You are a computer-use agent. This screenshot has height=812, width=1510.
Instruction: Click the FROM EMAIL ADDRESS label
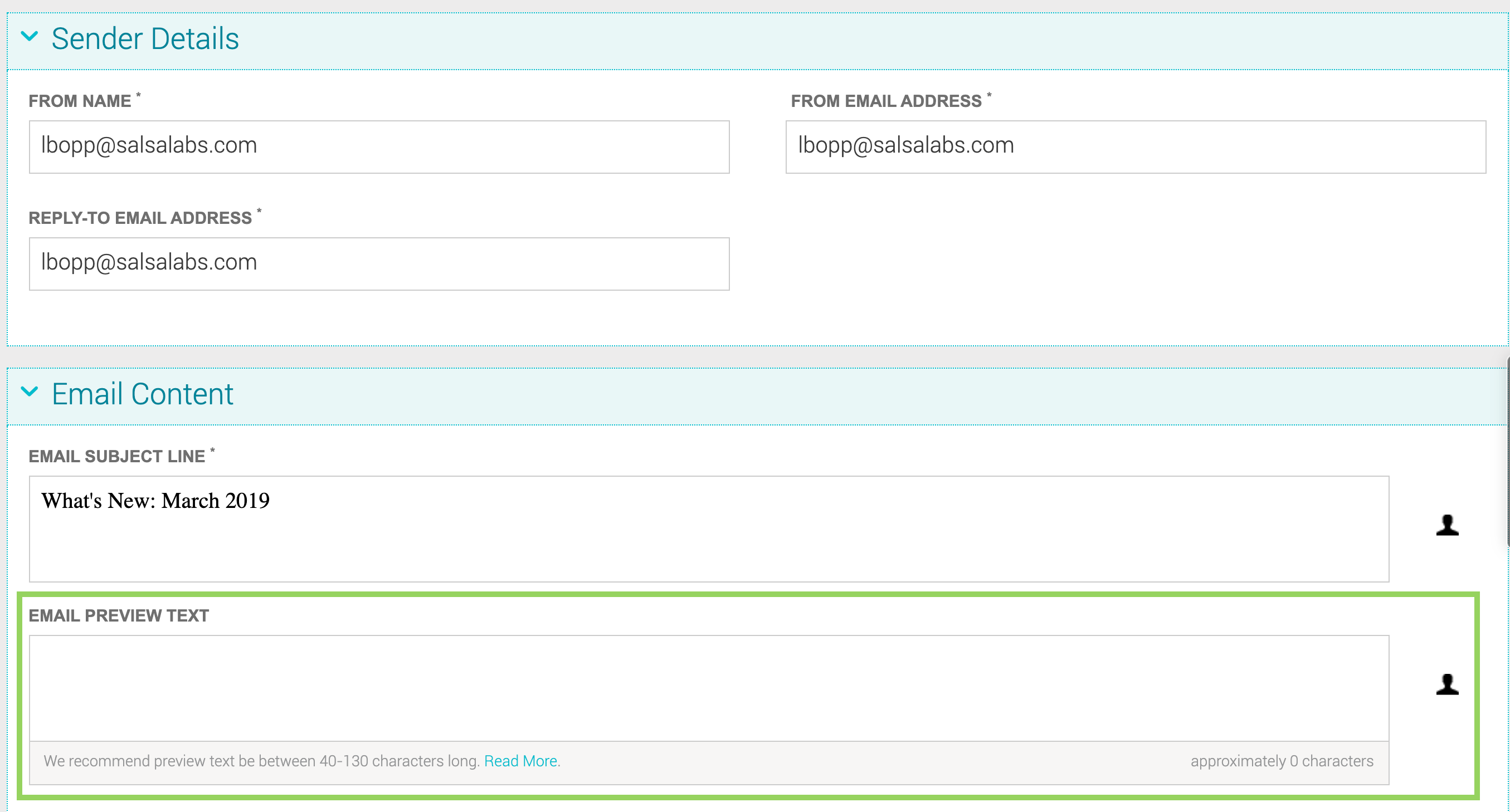(886, 101)
